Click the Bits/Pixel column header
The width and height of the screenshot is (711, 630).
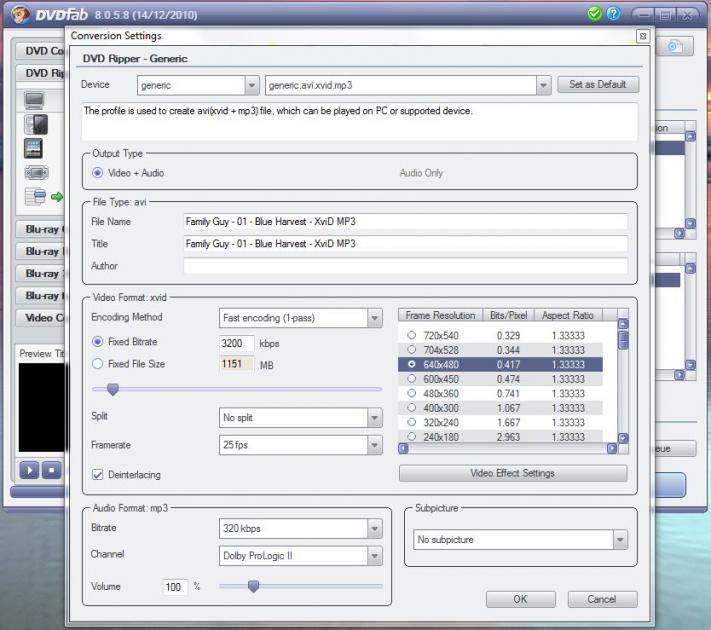pos(509,315)
